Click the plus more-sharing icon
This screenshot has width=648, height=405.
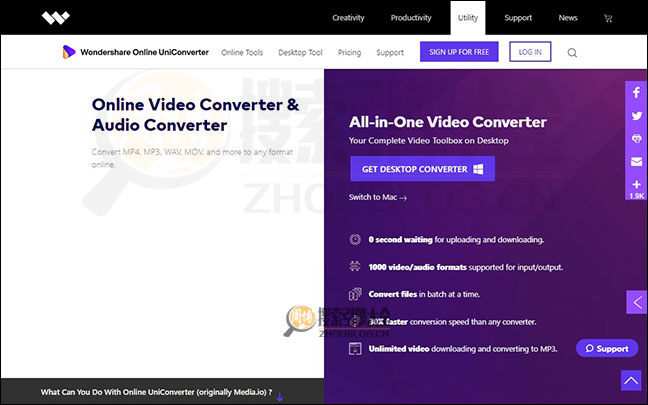(636, 184)
